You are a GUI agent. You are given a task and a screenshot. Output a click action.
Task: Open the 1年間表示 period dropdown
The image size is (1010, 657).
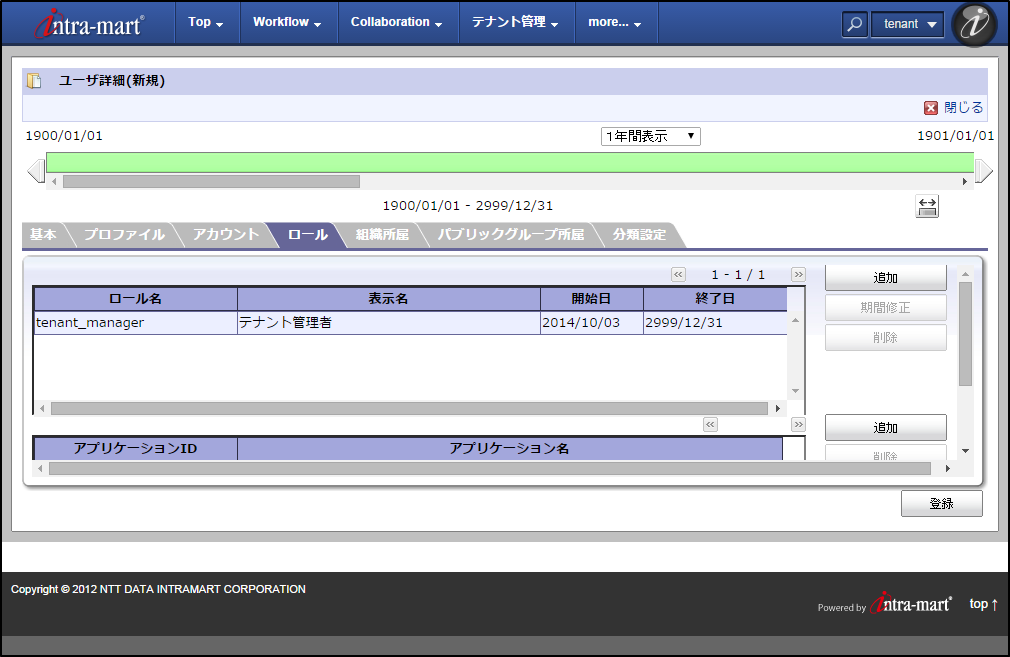click(x=650, y=136)
